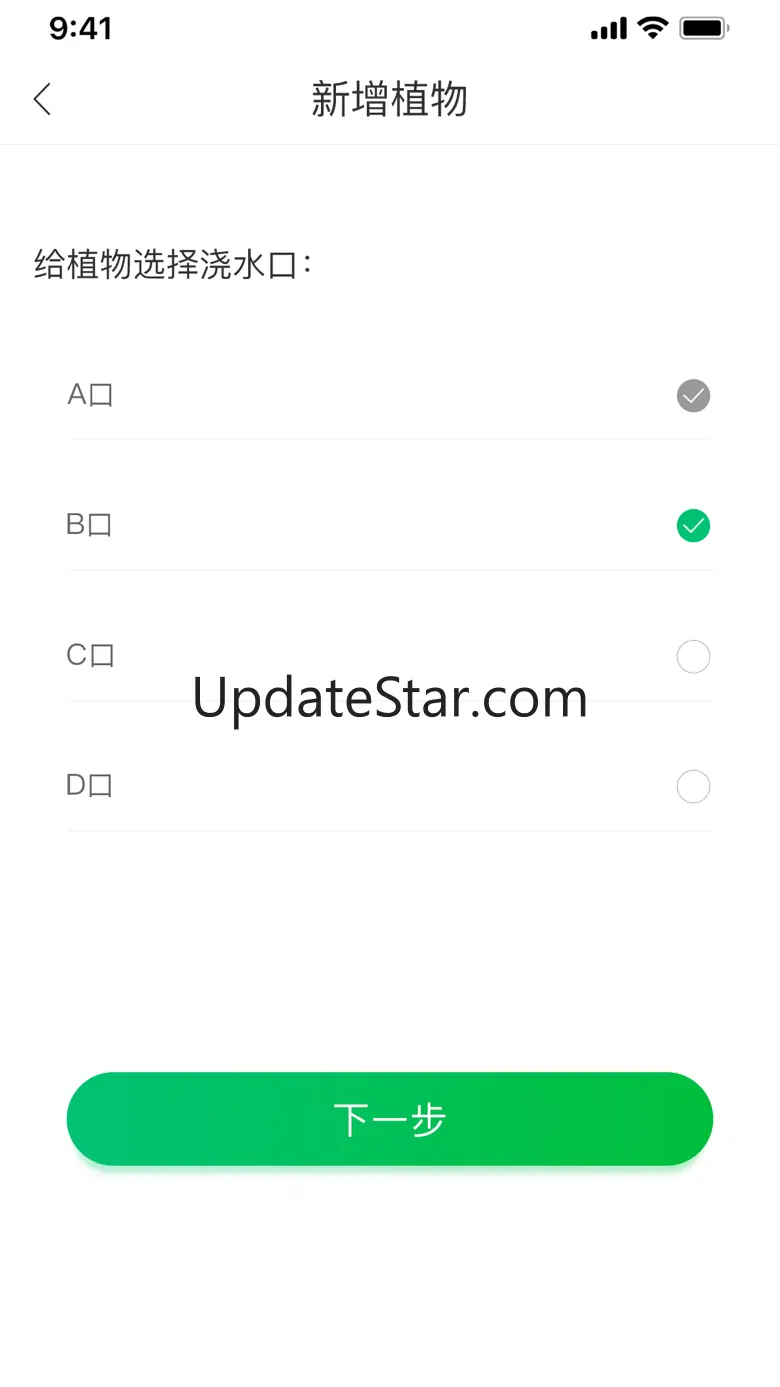Click the 新增植物 page title
The width and height of the screenshot is (780, 1387).
pos(390,100)
